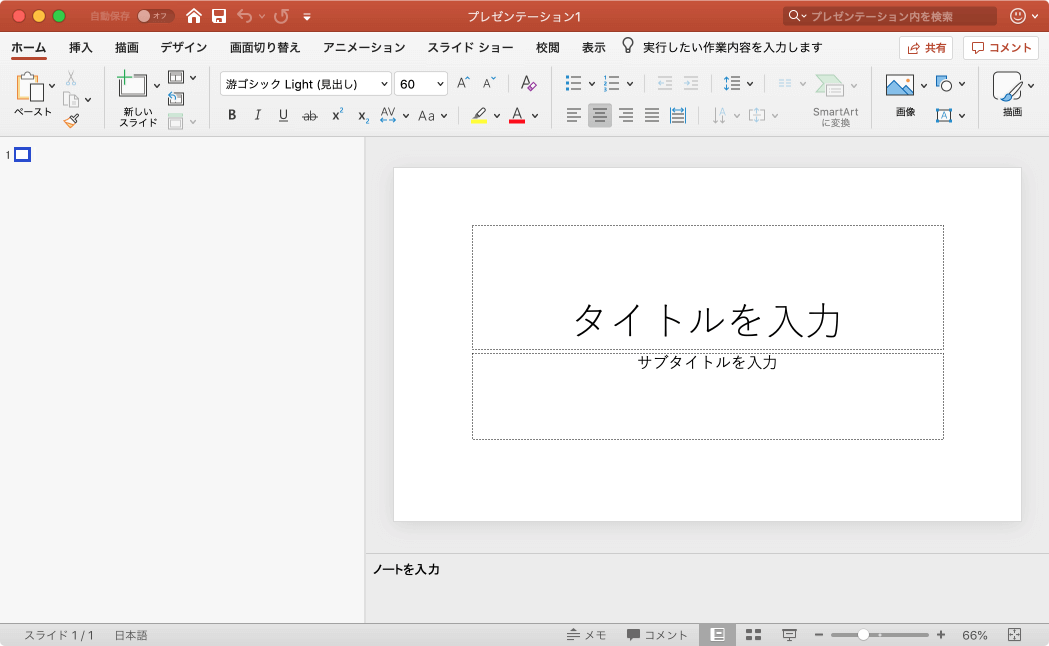The height and width of the screenshot is (646, 1049).
Task: Click the Save icon in title bar
Action: click(x=218, y=16)
